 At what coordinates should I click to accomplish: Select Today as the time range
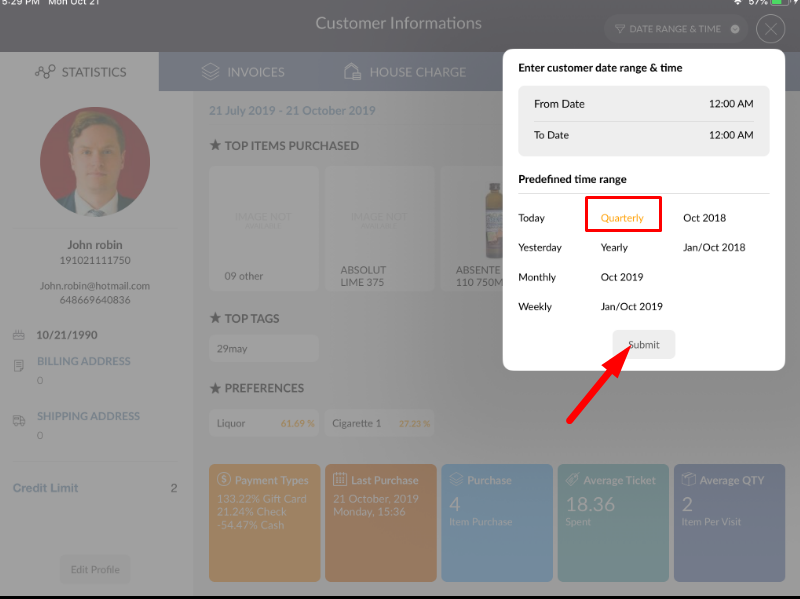531,218
